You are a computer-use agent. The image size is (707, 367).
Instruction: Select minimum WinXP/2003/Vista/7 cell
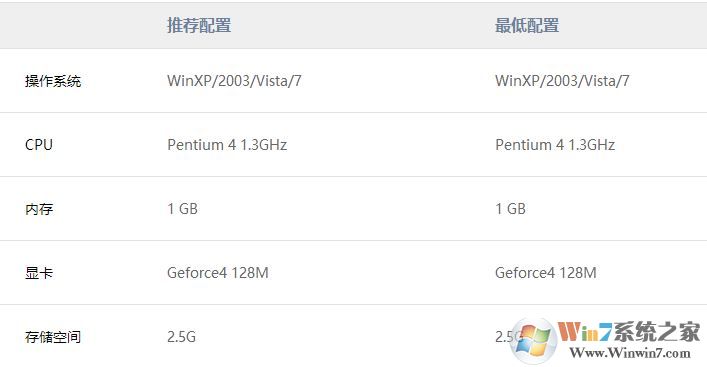(x=562, y=81)
